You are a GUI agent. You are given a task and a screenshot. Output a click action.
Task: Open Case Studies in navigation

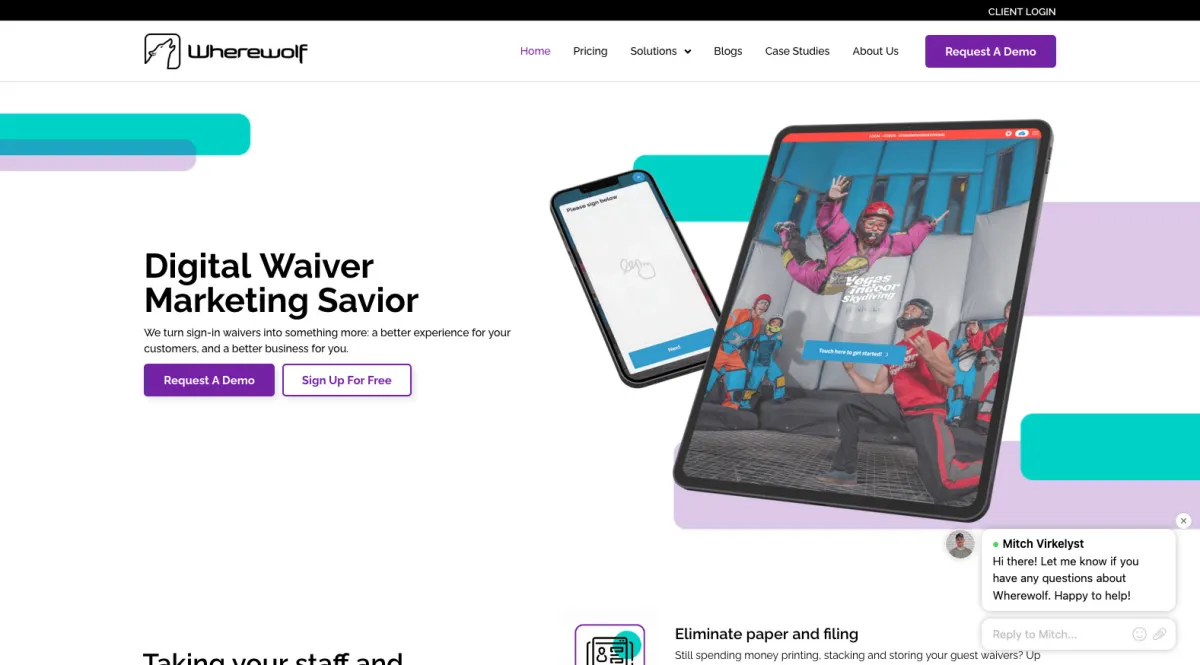coord(797,51)
